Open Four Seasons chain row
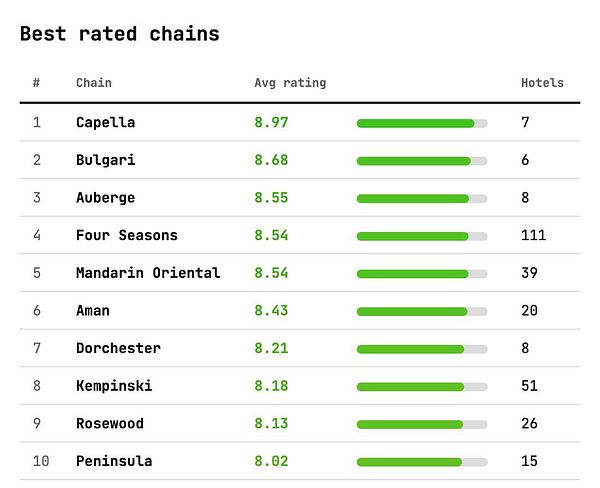 pyautogui.click(x=300, y=235)
